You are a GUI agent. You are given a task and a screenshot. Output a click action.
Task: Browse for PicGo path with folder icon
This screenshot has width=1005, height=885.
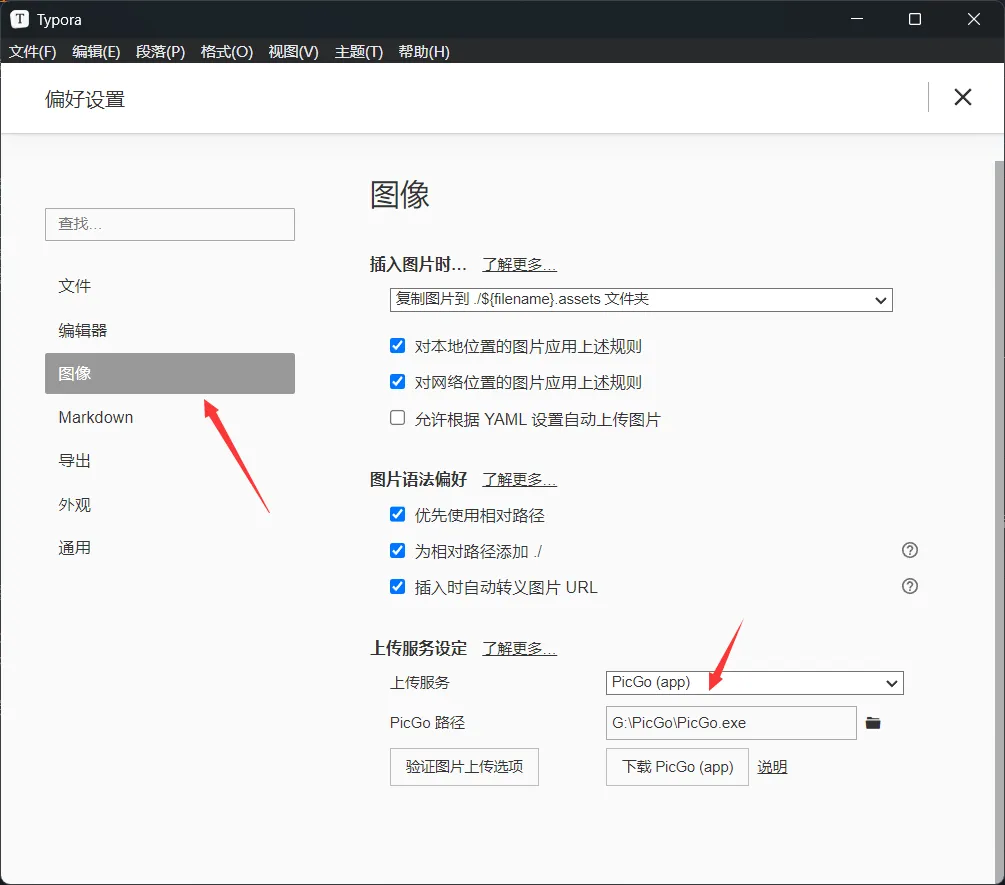coord(873,723)
